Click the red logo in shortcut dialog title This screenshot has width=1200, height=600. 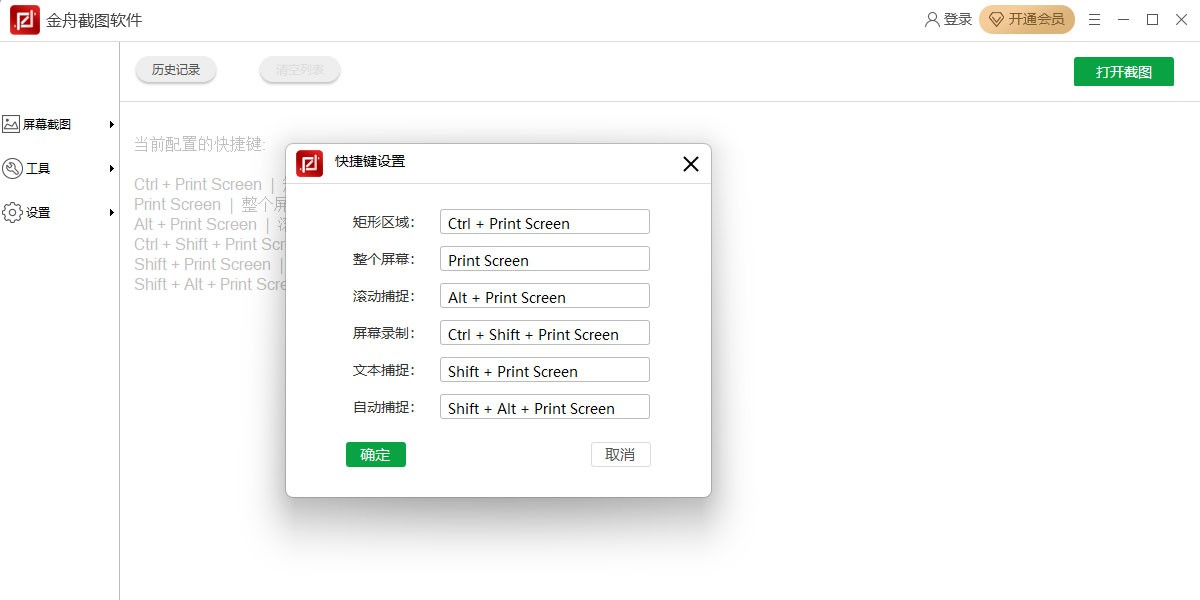coord(310,163)
